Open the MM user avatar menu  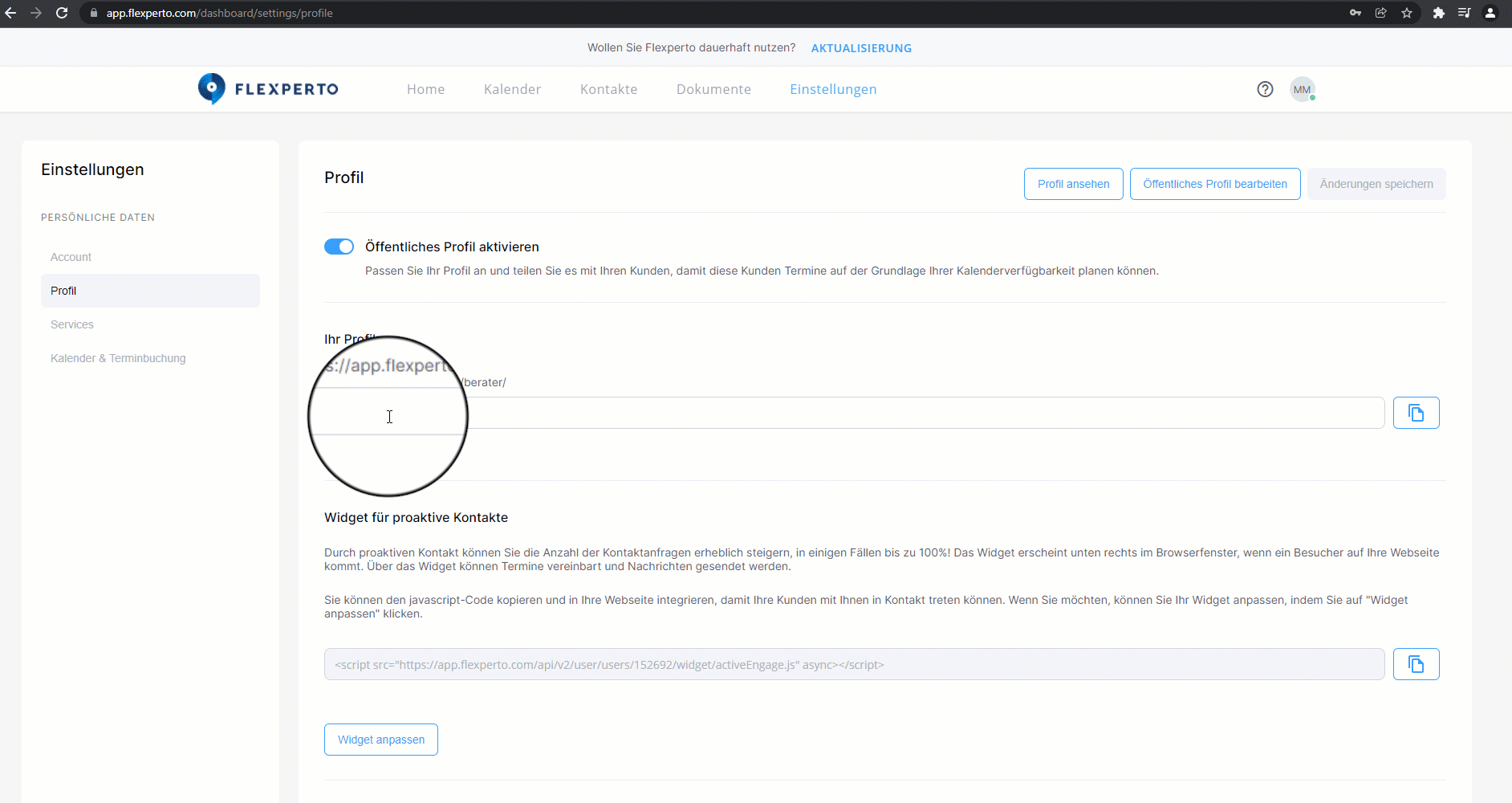tap(1302, 89)
